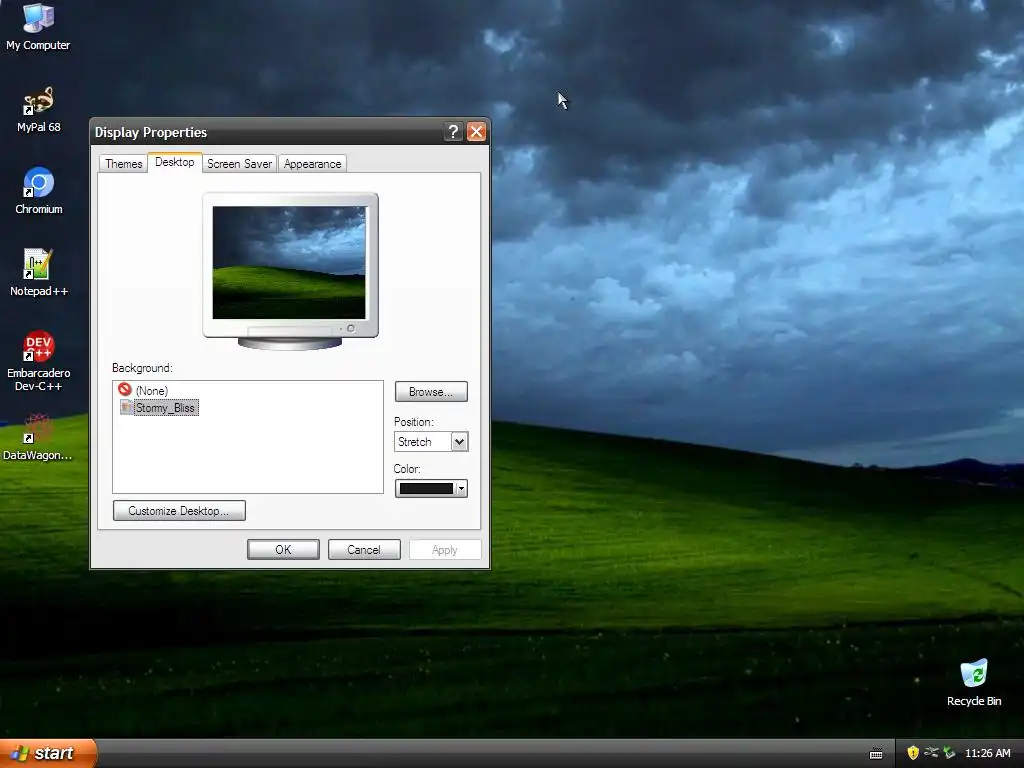This screenshot has height=768, width=1024.
Task: Select the Chromium desktop shortcut
Action: 39,191
